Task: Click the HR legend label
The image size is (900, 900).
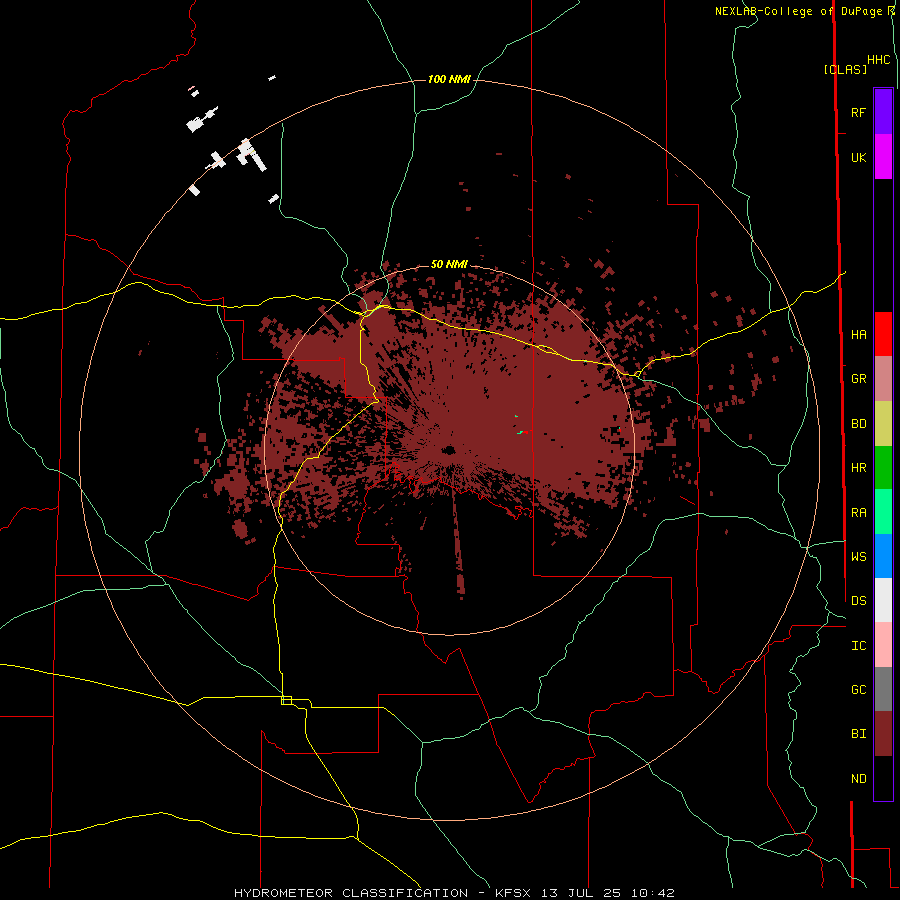Action: (858, 468)
